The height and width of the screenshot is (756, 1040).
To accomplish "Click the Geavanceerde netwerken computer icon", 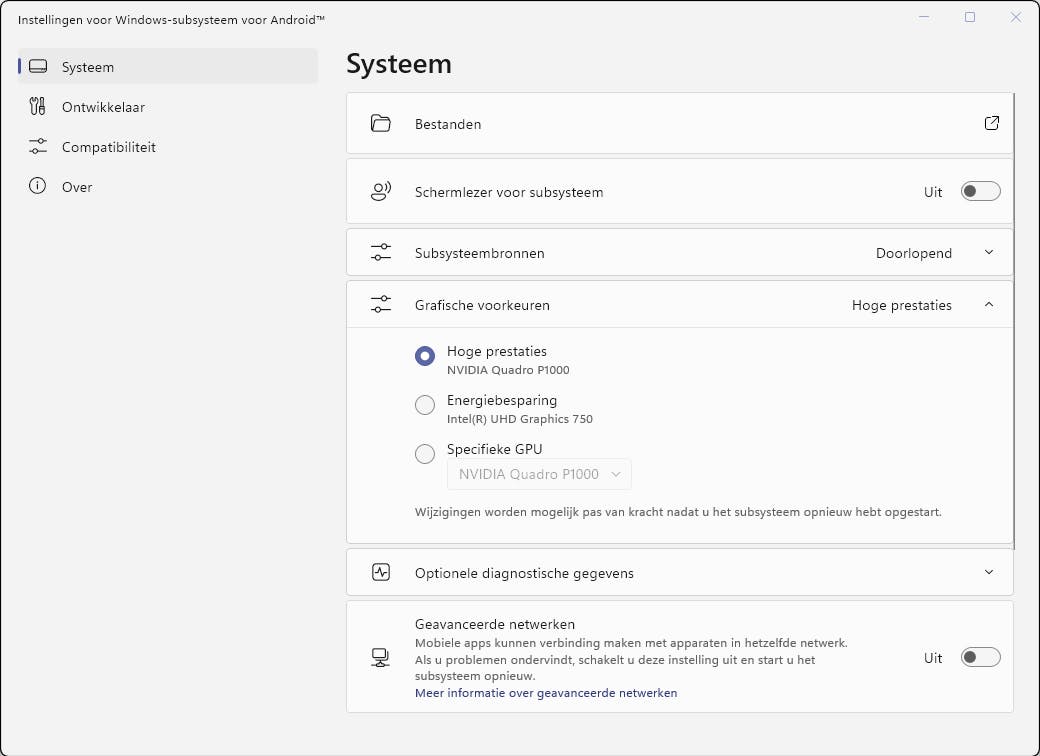I will (x=380, y=658).
